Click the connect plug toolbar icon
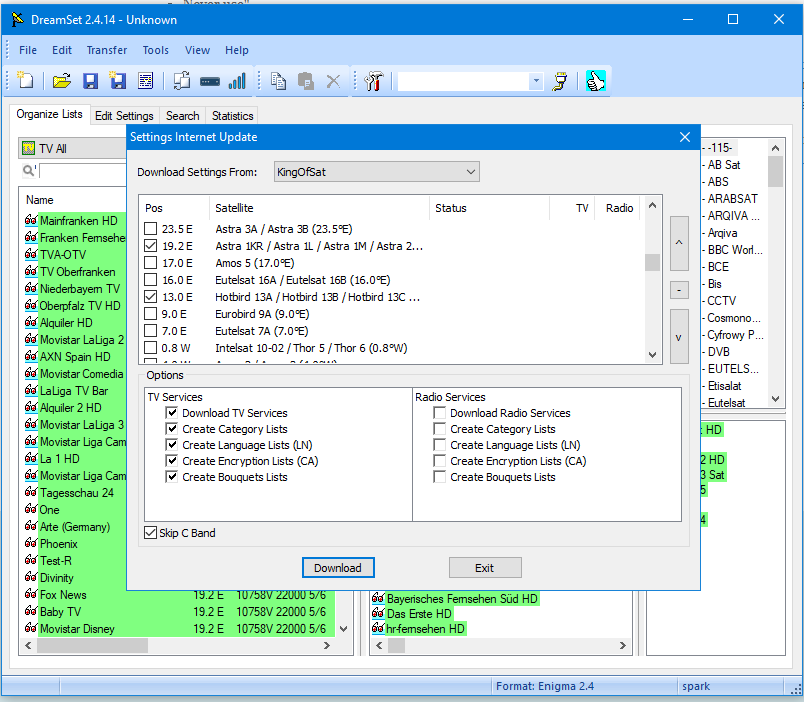This screenshot has height=702, width=804. 560,81
